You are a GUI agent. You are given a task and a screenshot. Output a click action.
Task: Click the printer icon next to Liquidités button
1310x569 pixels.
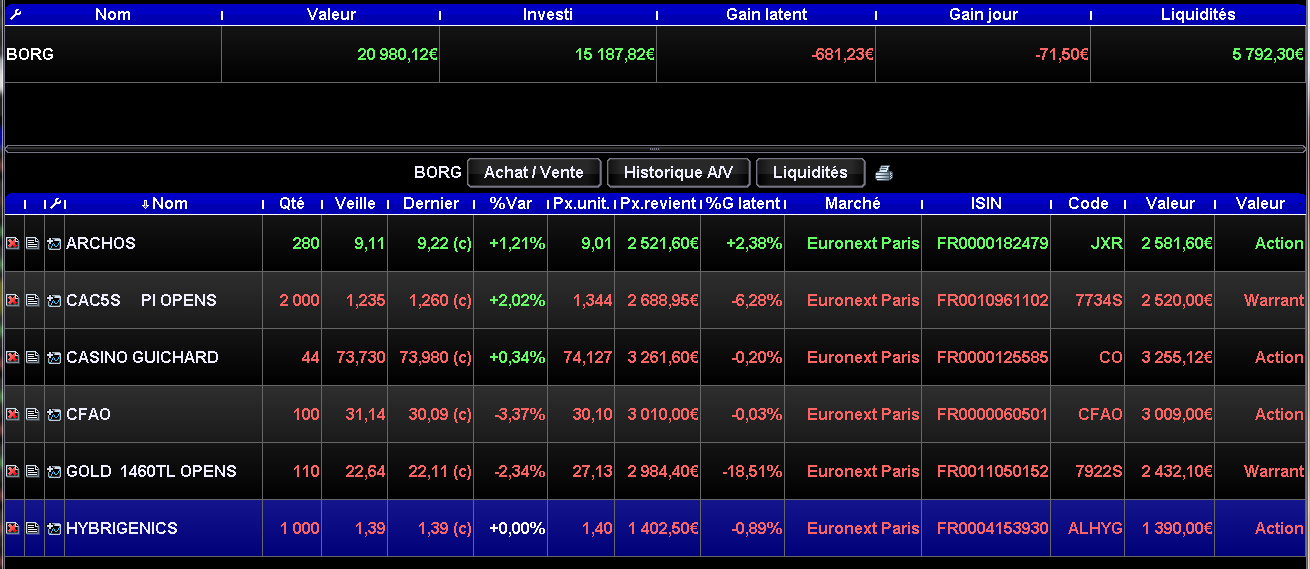(883, 173)
